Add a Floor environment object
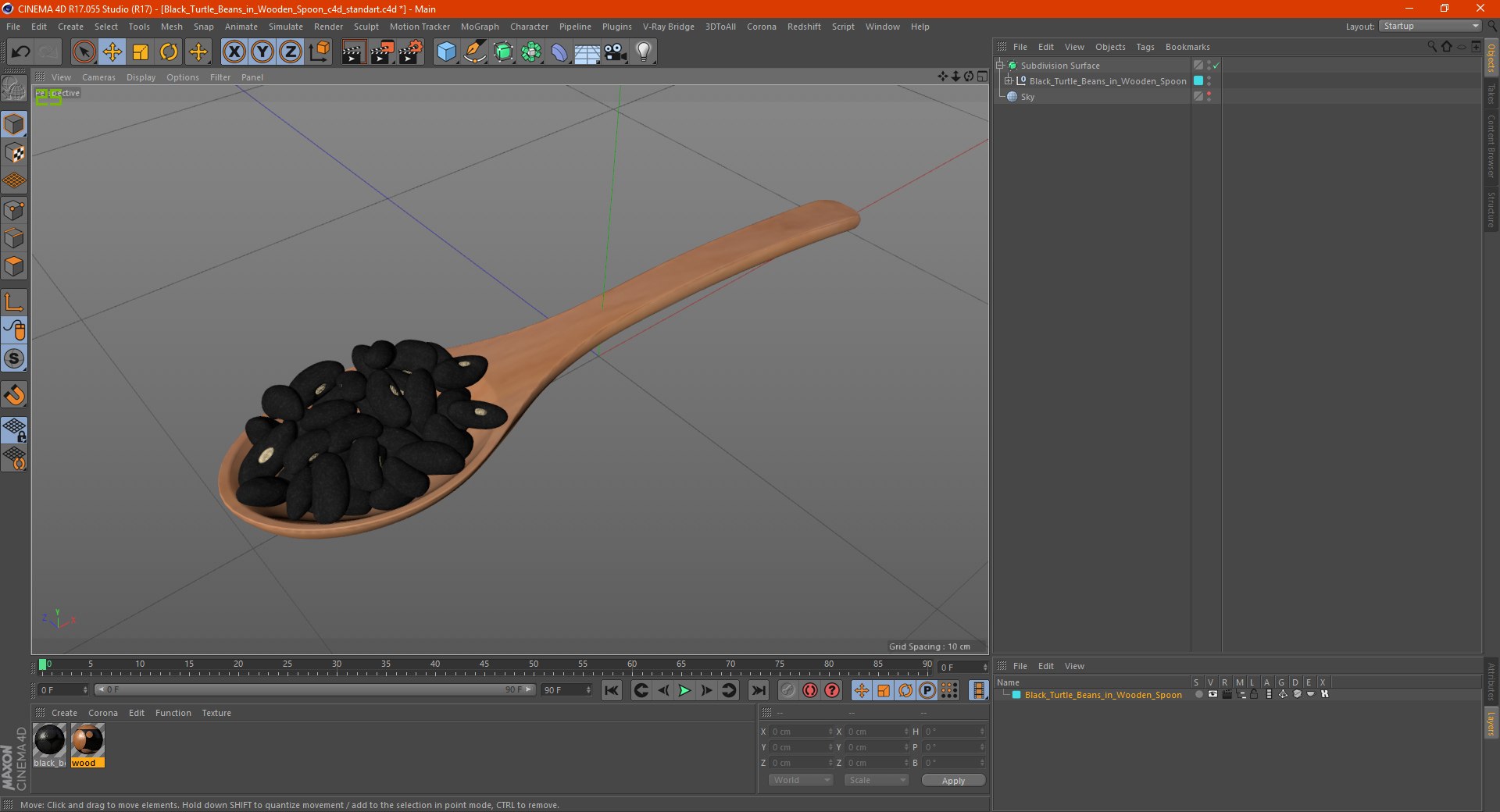The image size is (1500, 812). point(587,52)
